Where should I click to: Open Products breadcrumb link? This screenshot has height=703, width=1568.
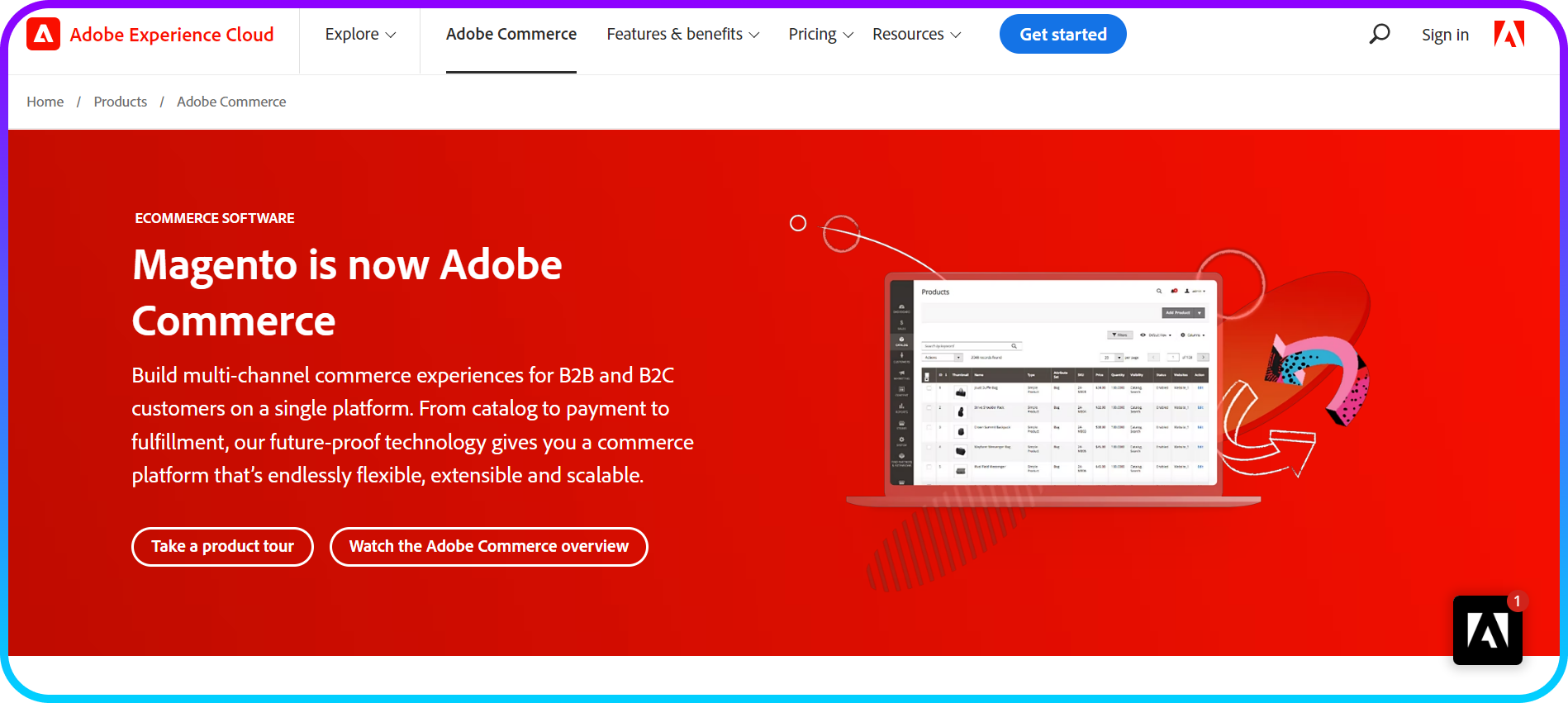pyautogui.click(x=121, y=102)
